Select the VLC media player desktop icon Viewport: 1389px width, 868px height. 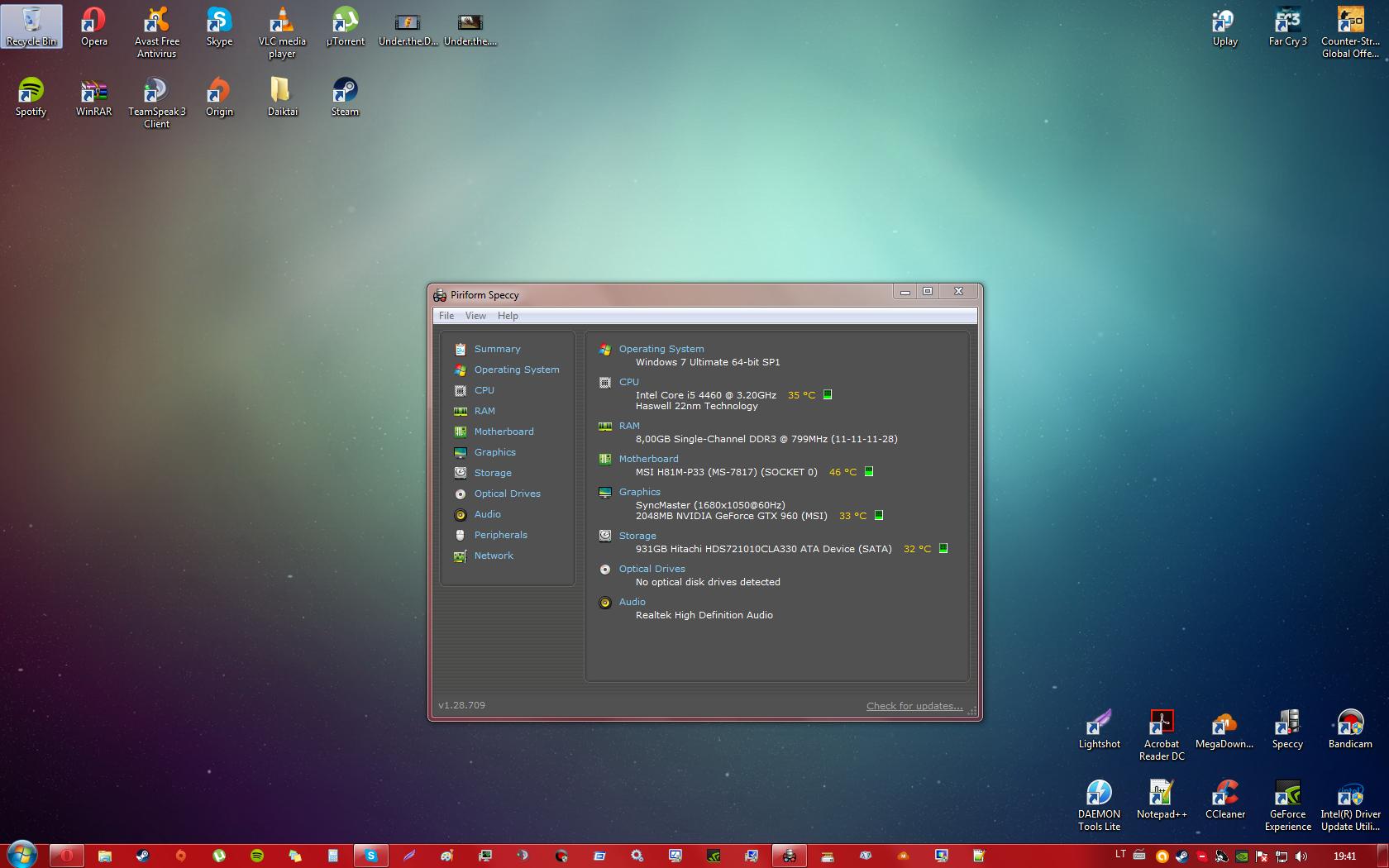coord(282,32)
